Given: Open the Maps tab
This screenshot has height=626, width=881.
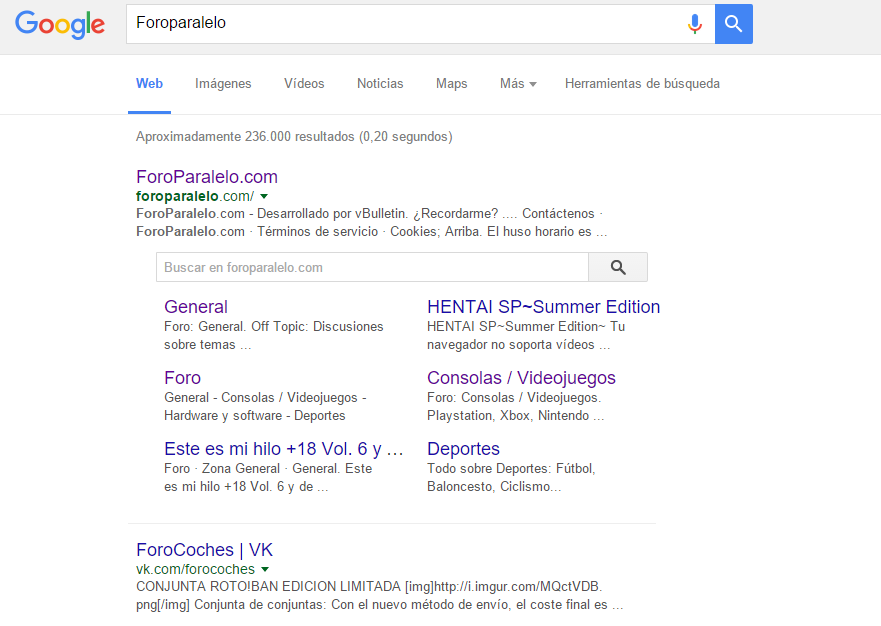Looking at the screenshot, I should (451, 84).
